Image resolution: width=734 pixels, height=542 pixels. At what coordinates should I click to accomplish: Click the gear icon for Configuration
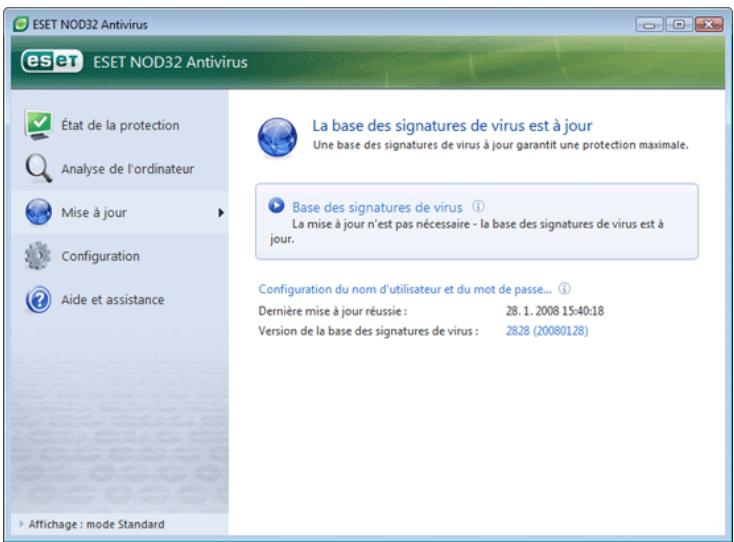(x=38, y=256)
